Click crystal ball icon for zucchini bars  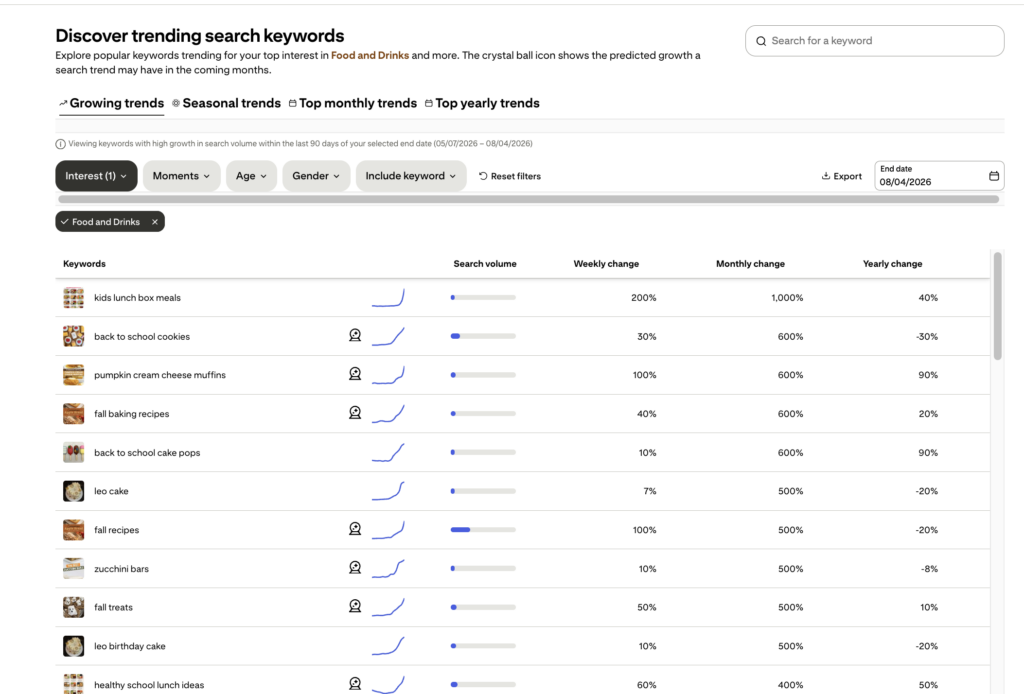355,568
